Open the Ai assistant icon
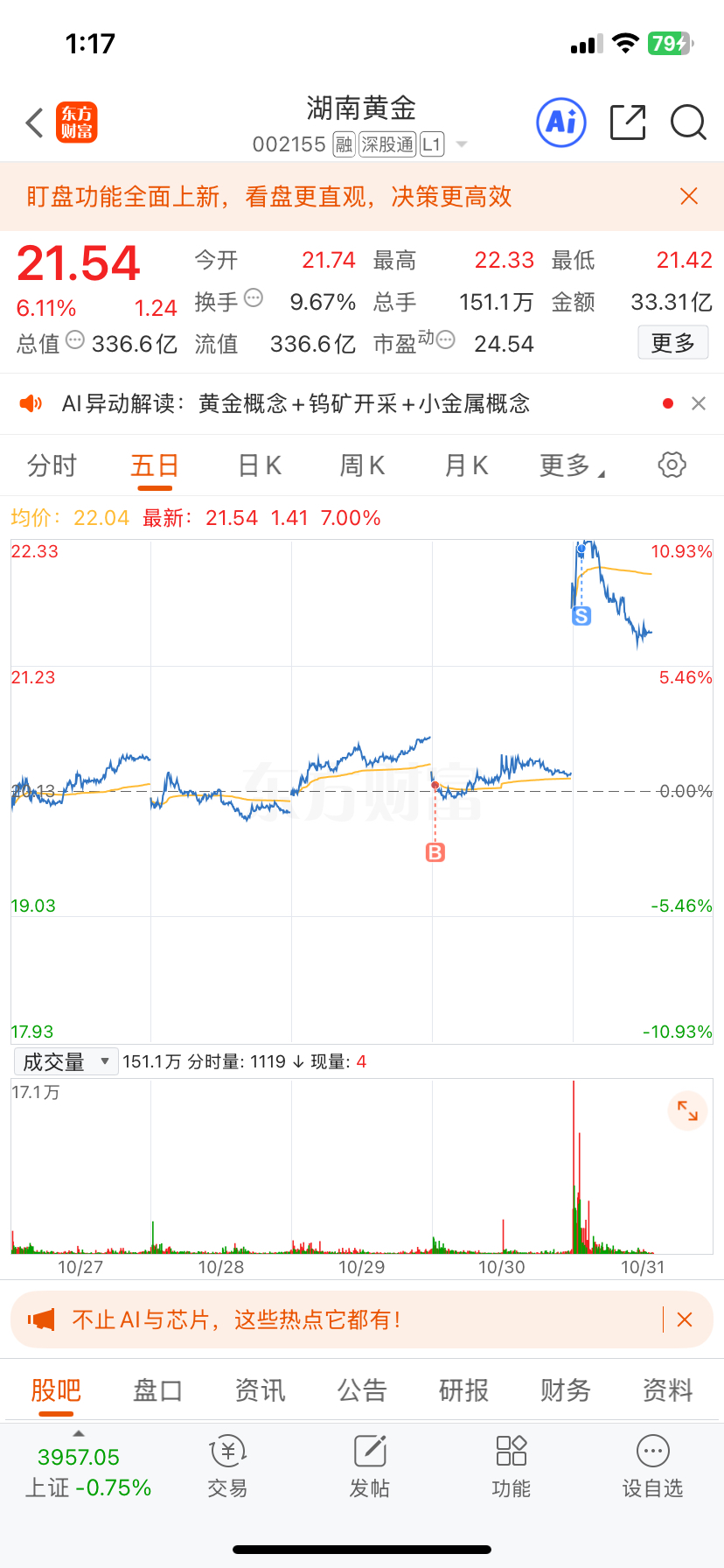724x1568 pixels. pyautogui.click(x=560, y=122)
